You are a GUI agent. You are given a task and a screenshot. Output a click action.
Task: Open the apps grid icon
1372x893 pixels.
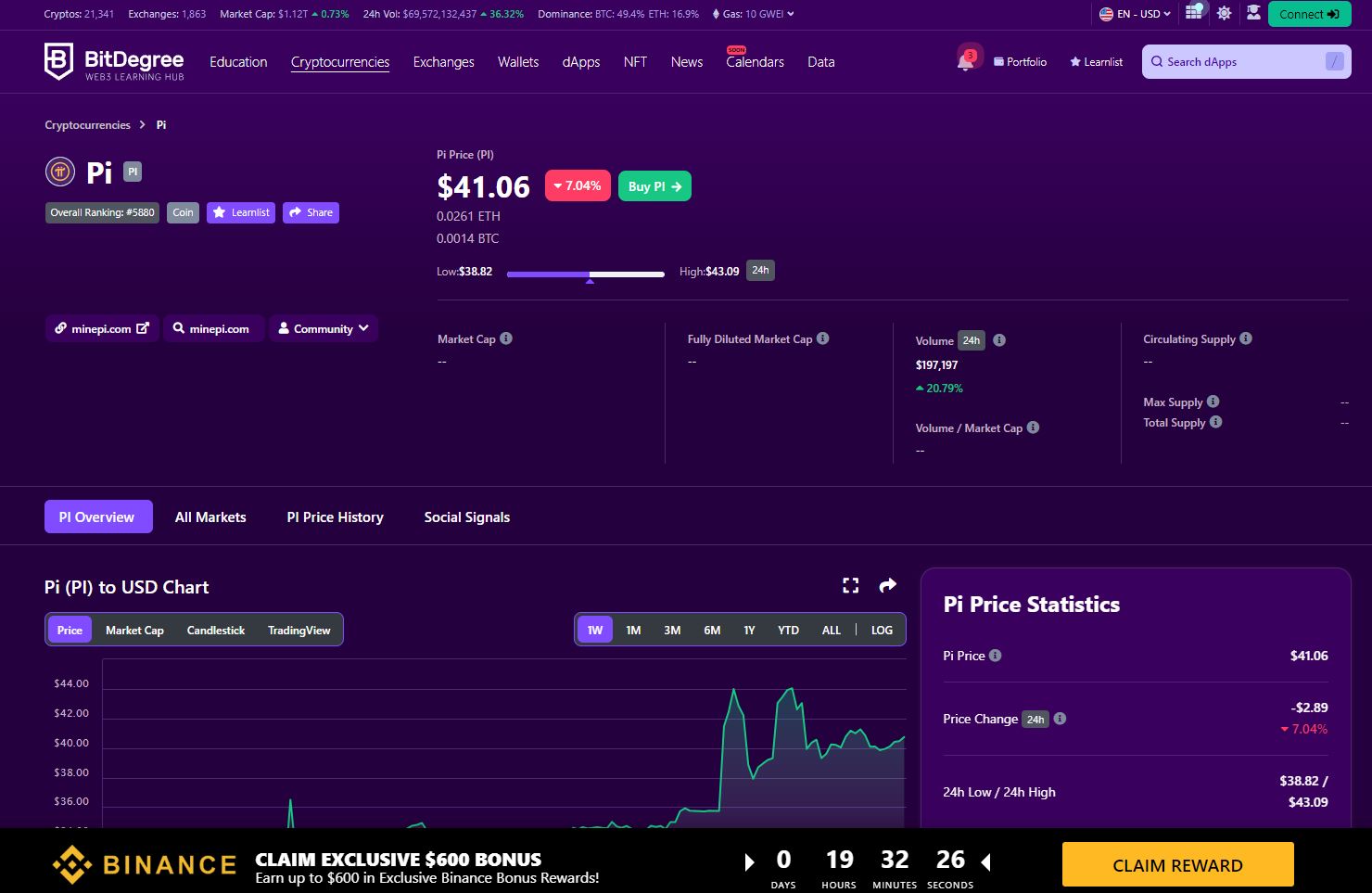click(1194, 13)
